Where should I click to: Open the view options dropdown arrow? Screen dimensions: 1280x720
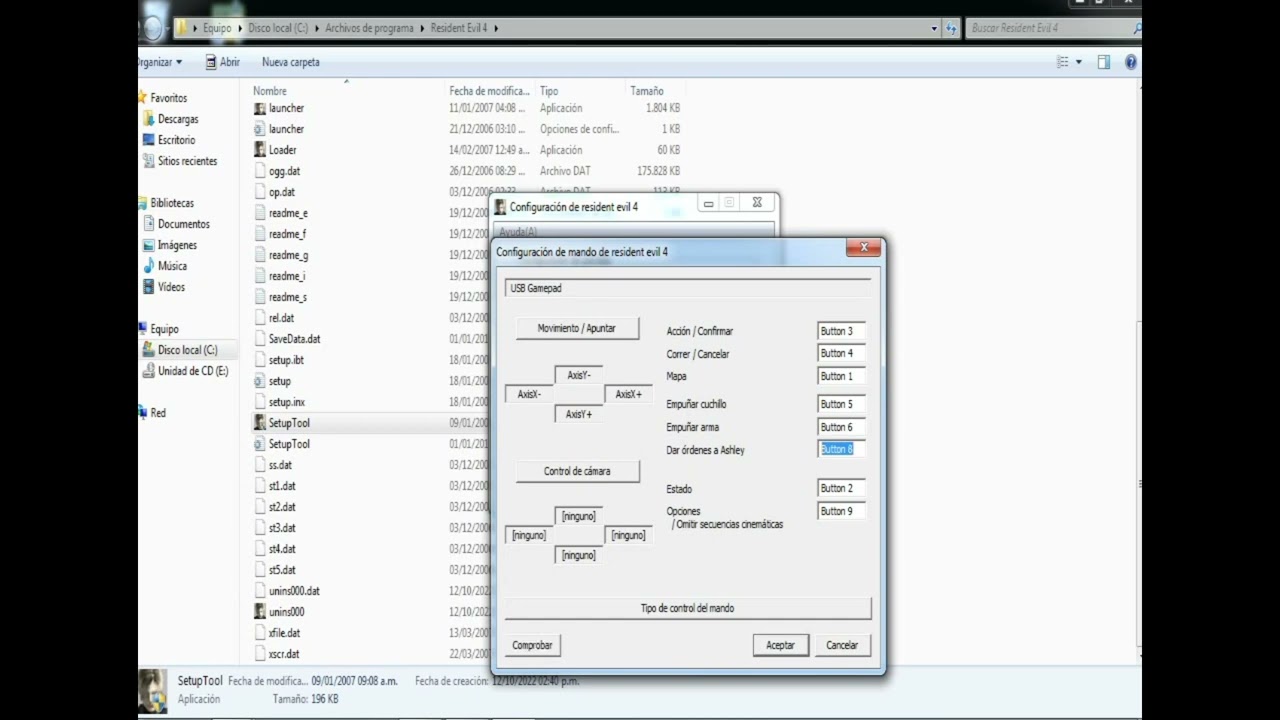[1079, 62]
